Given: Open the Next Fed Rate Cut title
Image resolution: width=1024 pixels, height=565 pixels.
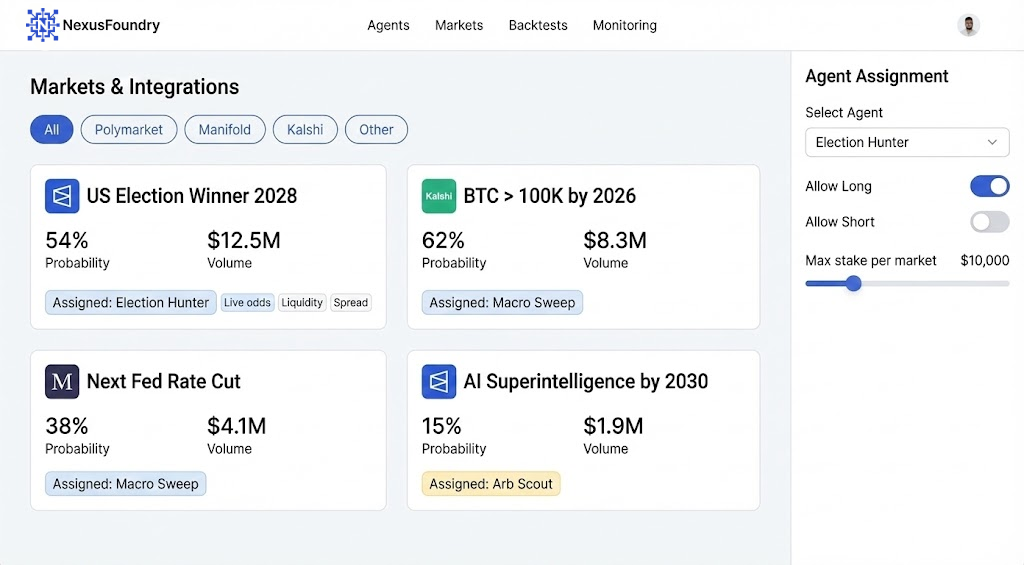Looking at the screenshot, I should pos(164,381).
